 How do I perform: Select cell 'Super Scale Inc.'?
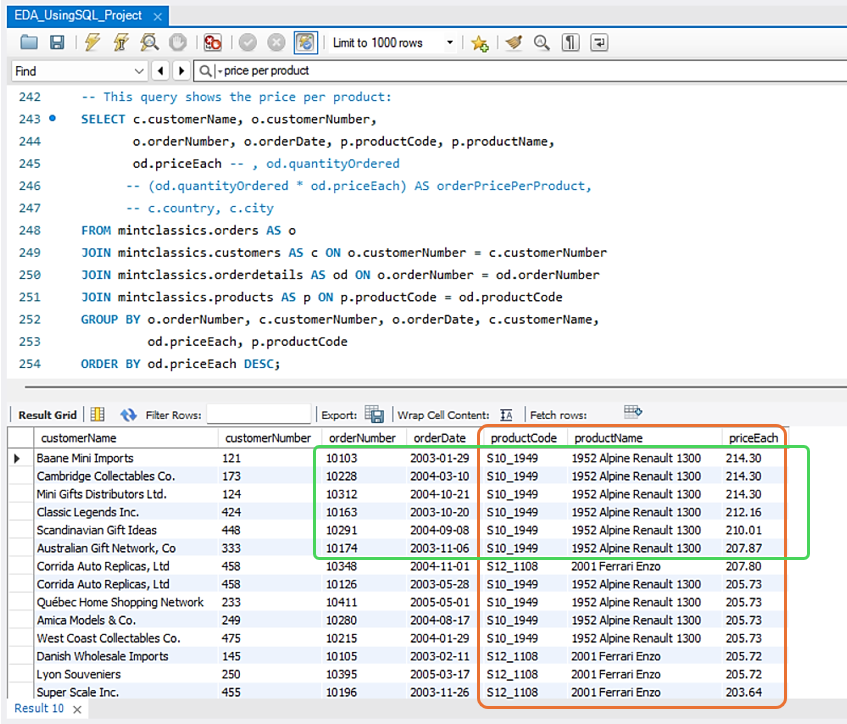[x=126, y=692]
